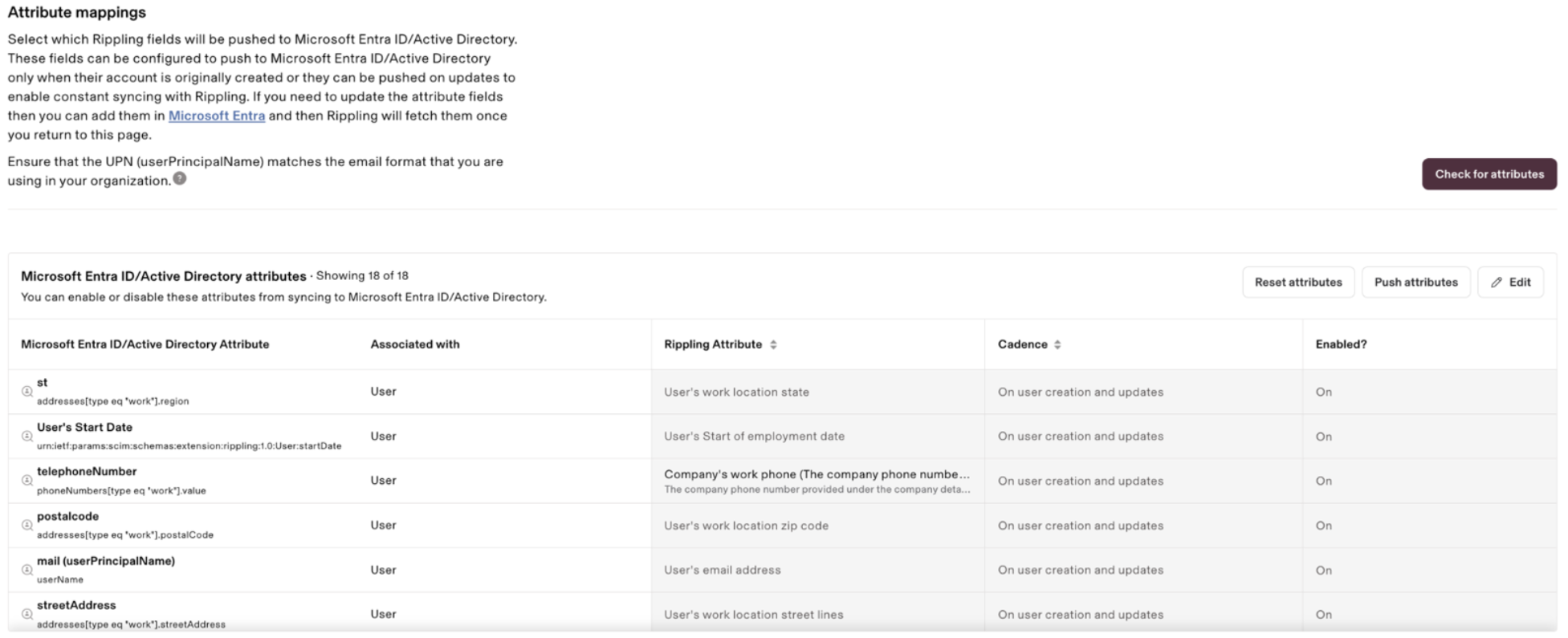Click addresses[type eq "work"].region path text
Image resolution: width=1568 pixels, height=638 pixels.
coord(113,401)
